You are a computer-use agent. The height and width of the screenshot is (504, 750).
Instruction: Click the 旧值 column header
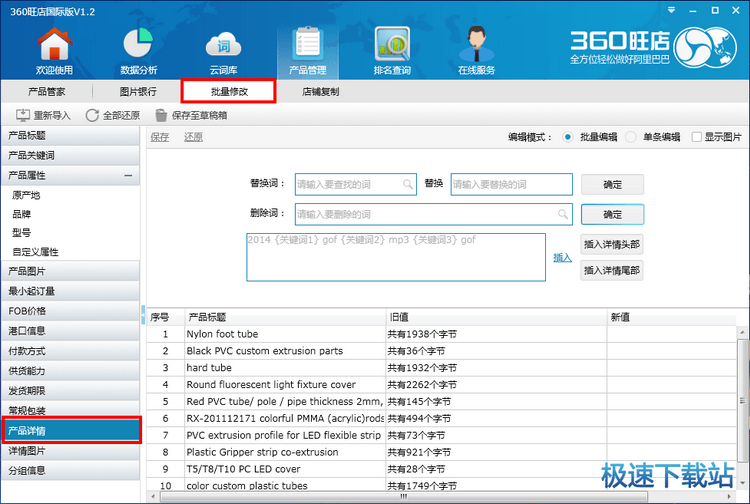(496, 317)
